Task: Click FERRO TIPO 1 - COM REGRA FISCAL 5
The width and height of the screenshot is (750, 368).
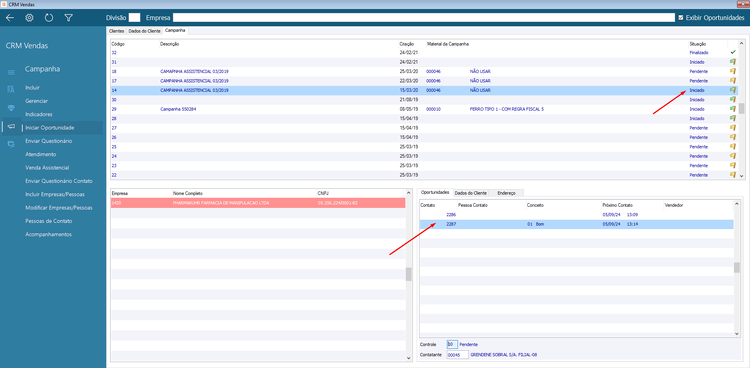Action: pos(507,109)
